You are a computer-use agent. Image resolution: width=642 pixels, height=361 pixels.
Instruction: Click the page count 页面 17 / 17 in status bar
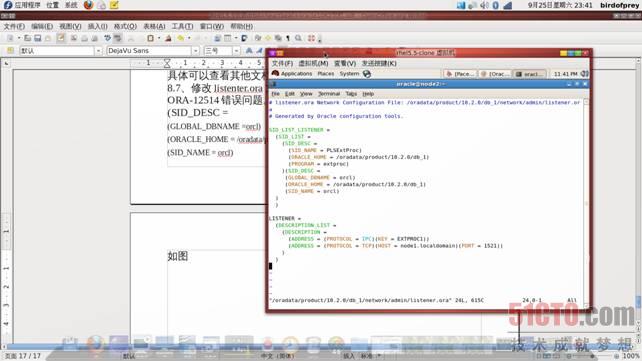23,356
